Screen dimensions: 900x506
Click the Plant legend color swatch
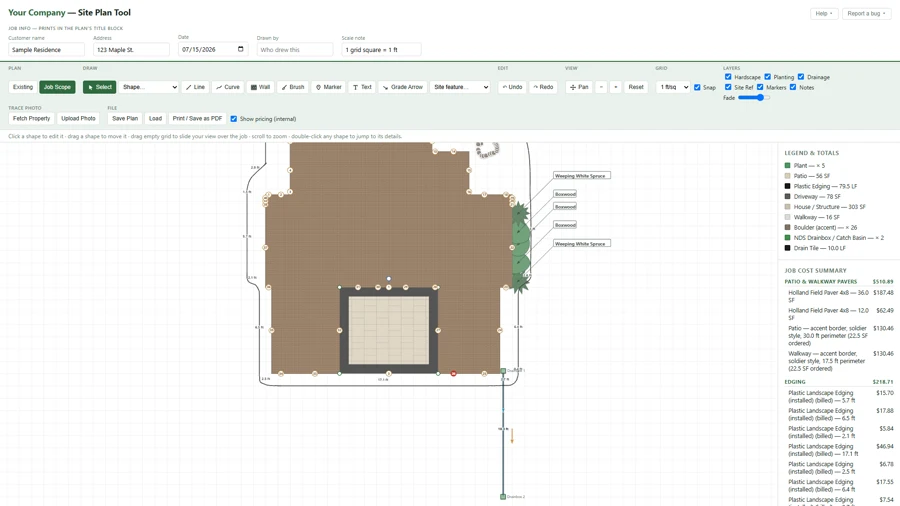pyautogui.click(x=788, y=165)
